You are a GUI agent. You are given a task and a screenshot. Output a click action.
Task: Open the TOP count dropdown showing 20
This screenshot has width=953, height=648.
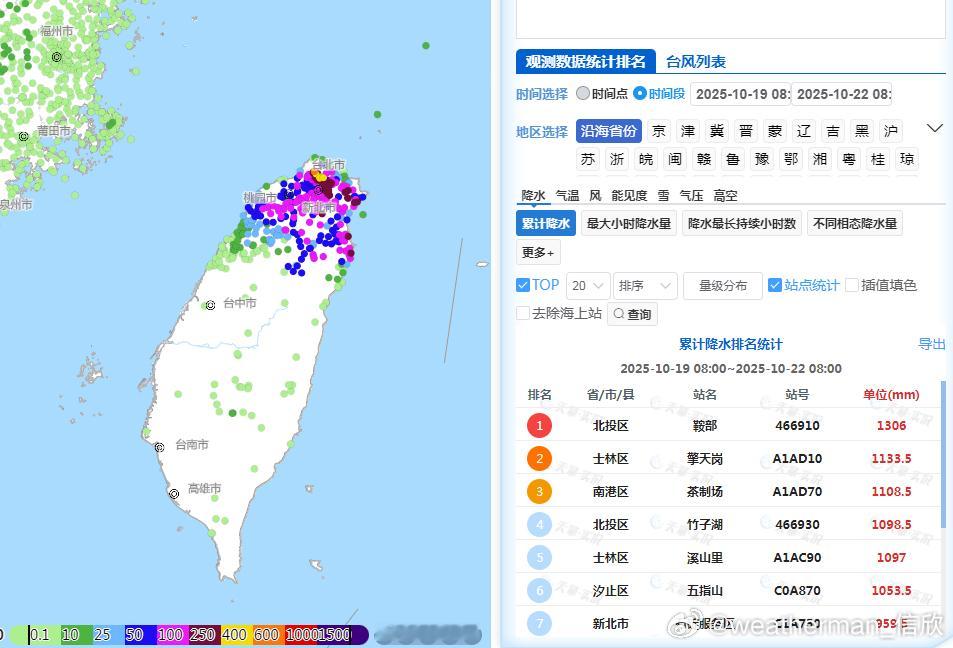click(588, 286)
